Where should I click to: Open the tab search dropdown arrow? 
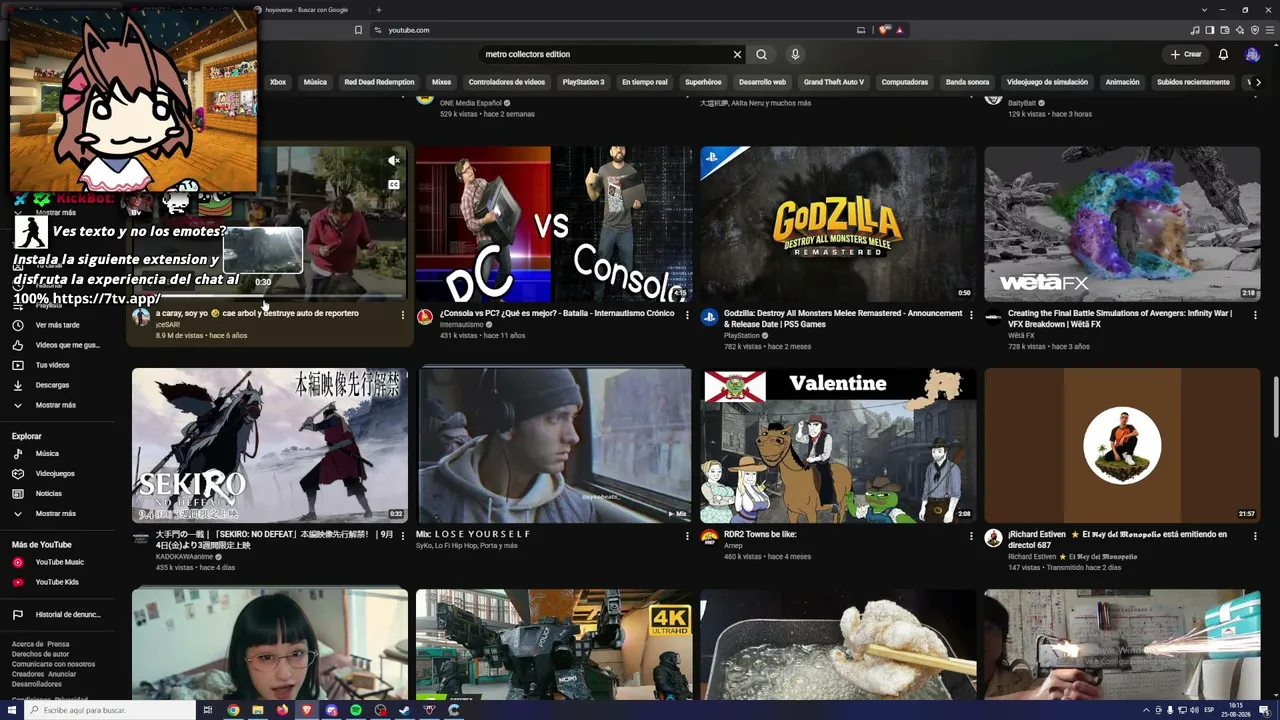(x=1204, y=10)
